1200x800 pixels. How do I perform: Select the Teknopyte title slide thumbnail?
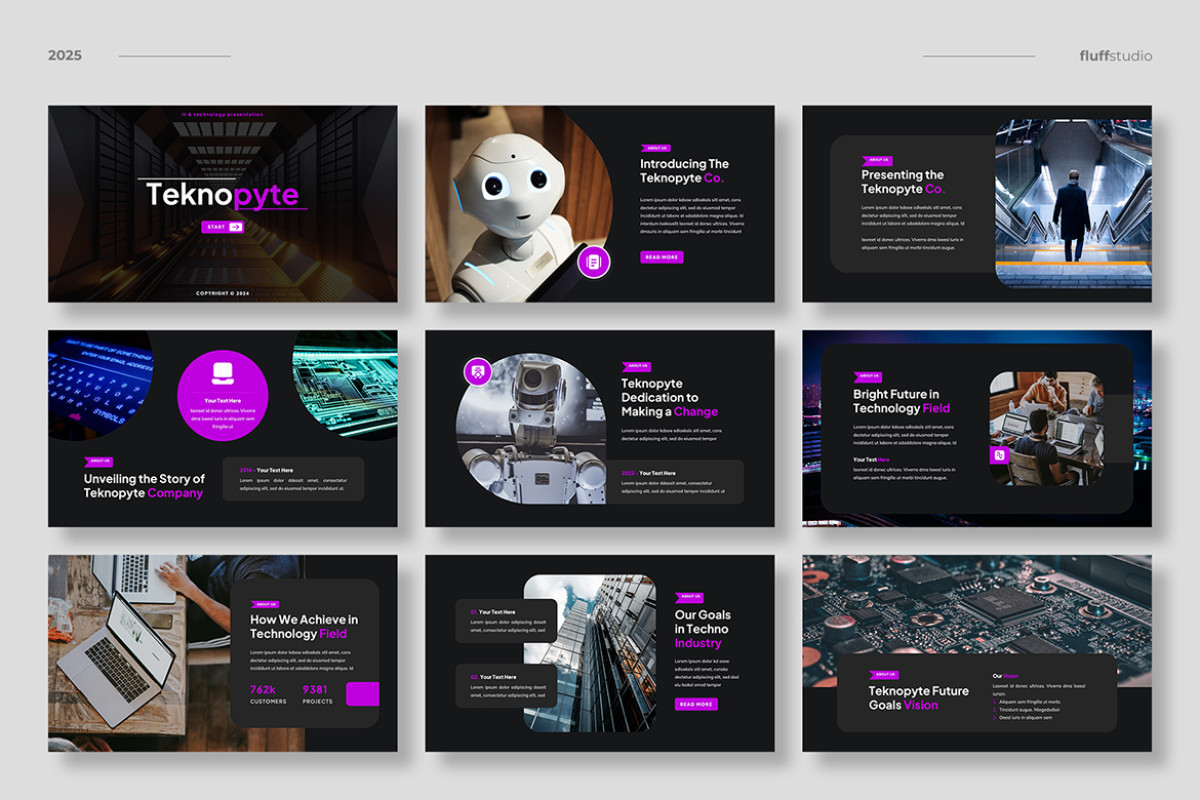tap(222, 203)
